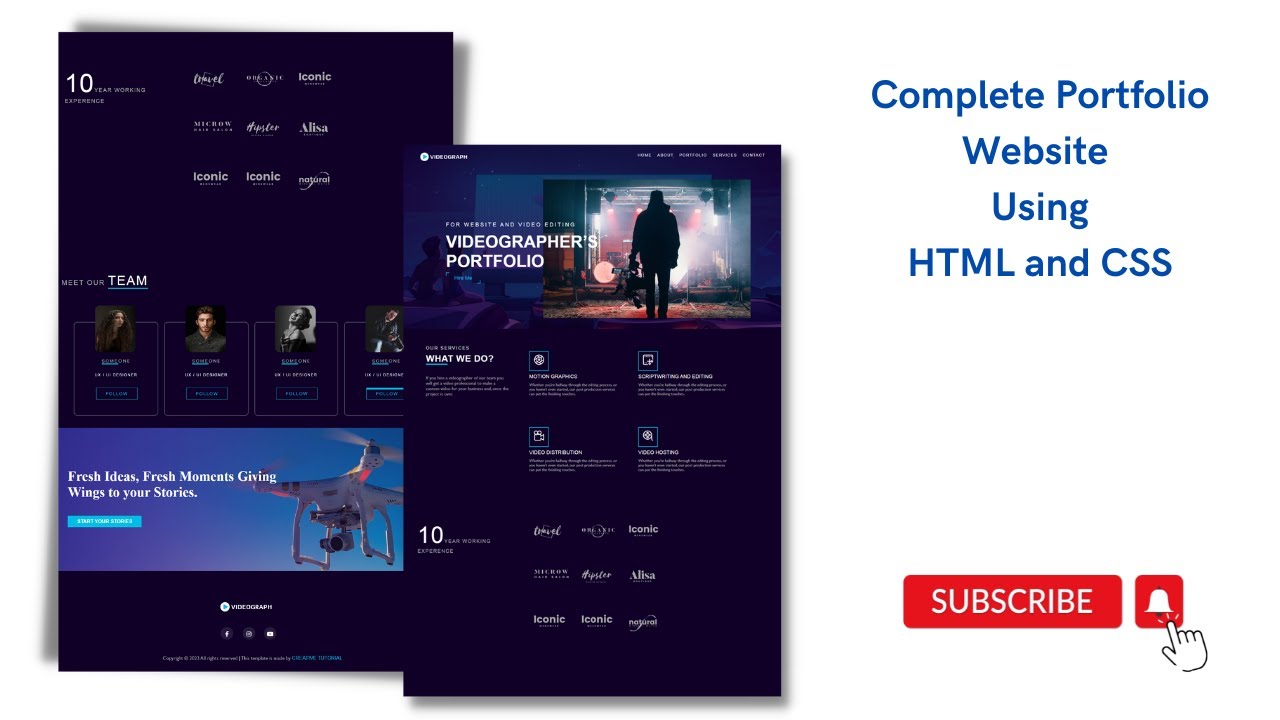The image size is (1280, 720).
Task: Click the MOTION GRAPHICS service title
Action: [553, 377]
